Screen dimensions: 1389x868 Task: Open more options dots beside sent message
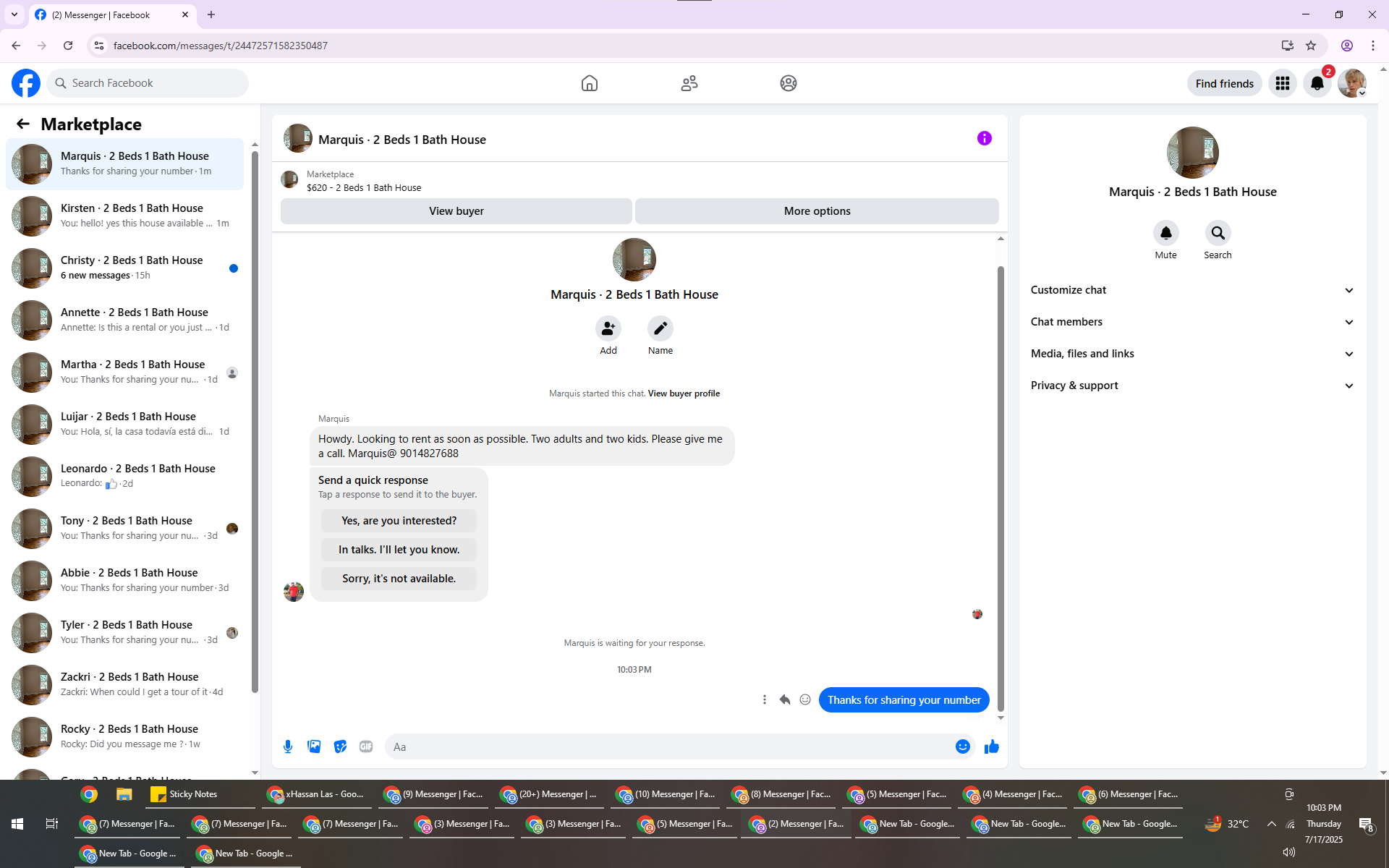[765, 699]
